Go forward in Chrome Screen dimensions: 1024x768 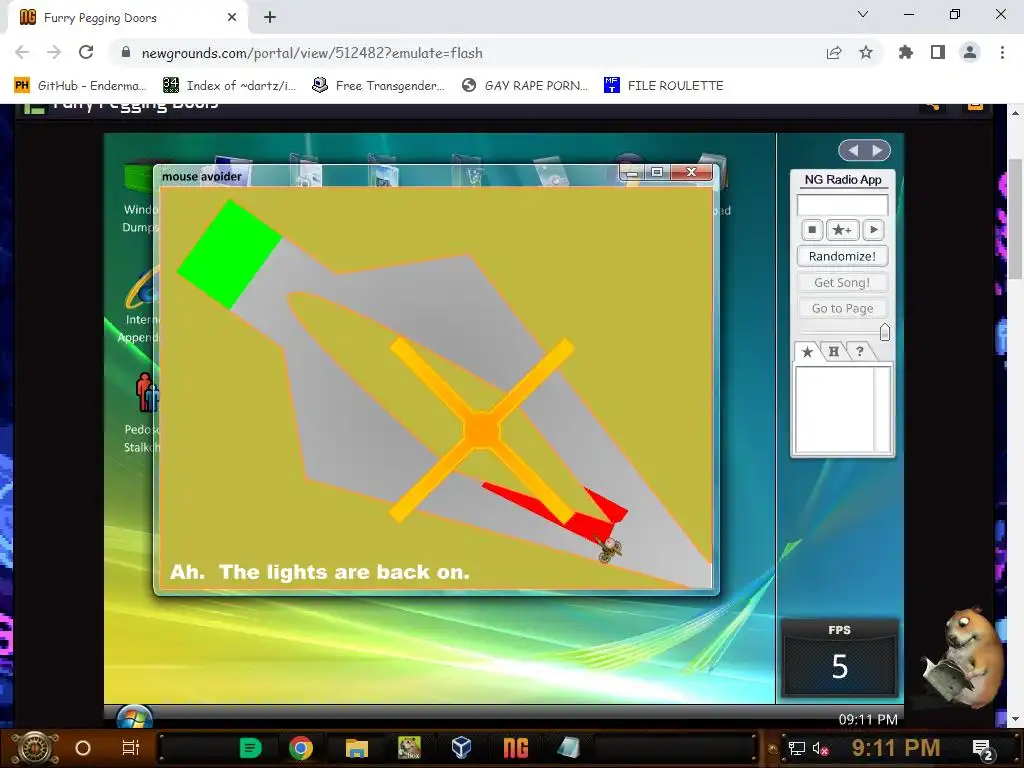pyautogui.click(x=54, y=52)
